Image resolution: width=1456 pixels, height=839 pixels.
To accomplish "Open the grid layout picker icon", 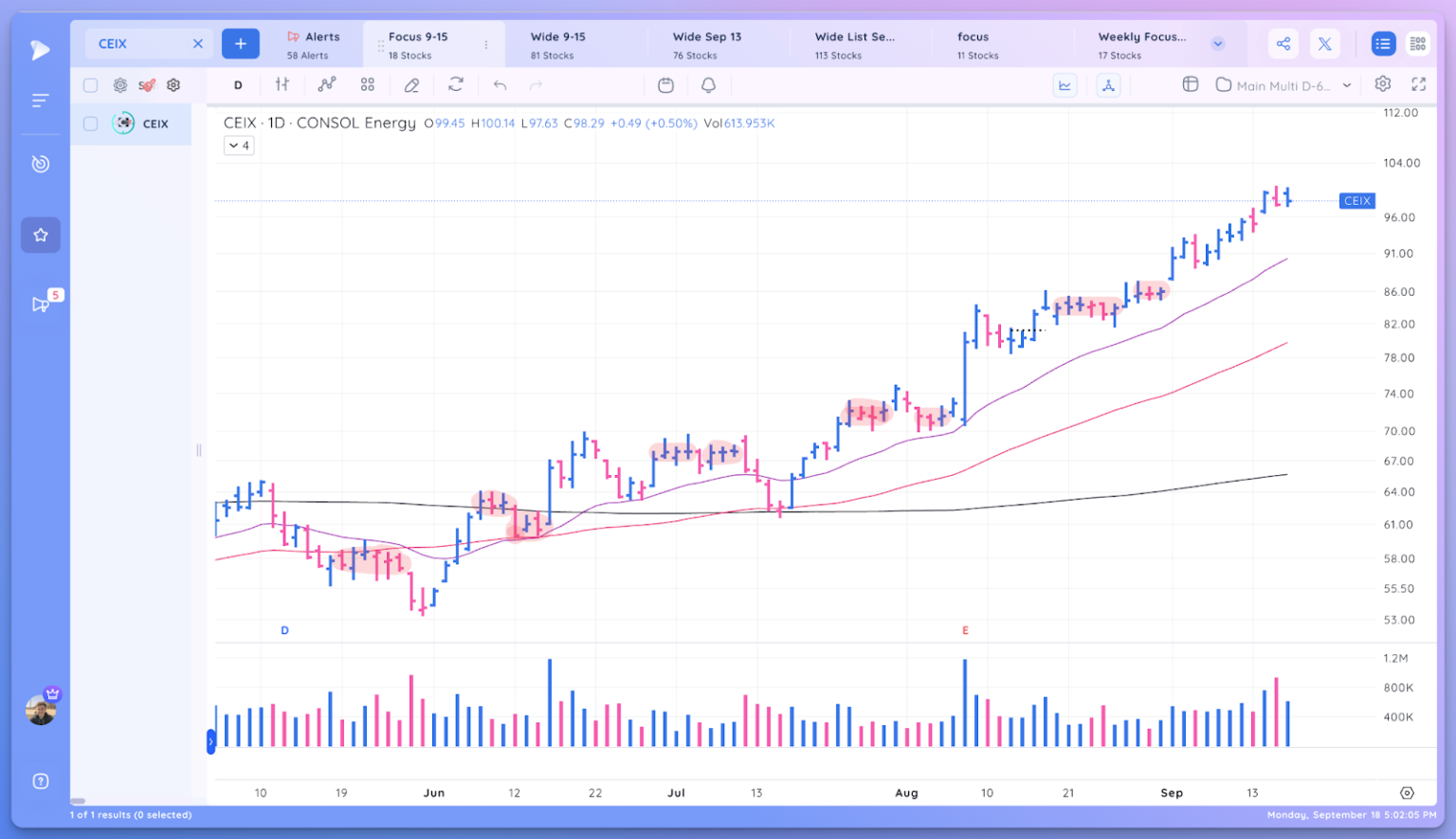I will click(1191, 84).
